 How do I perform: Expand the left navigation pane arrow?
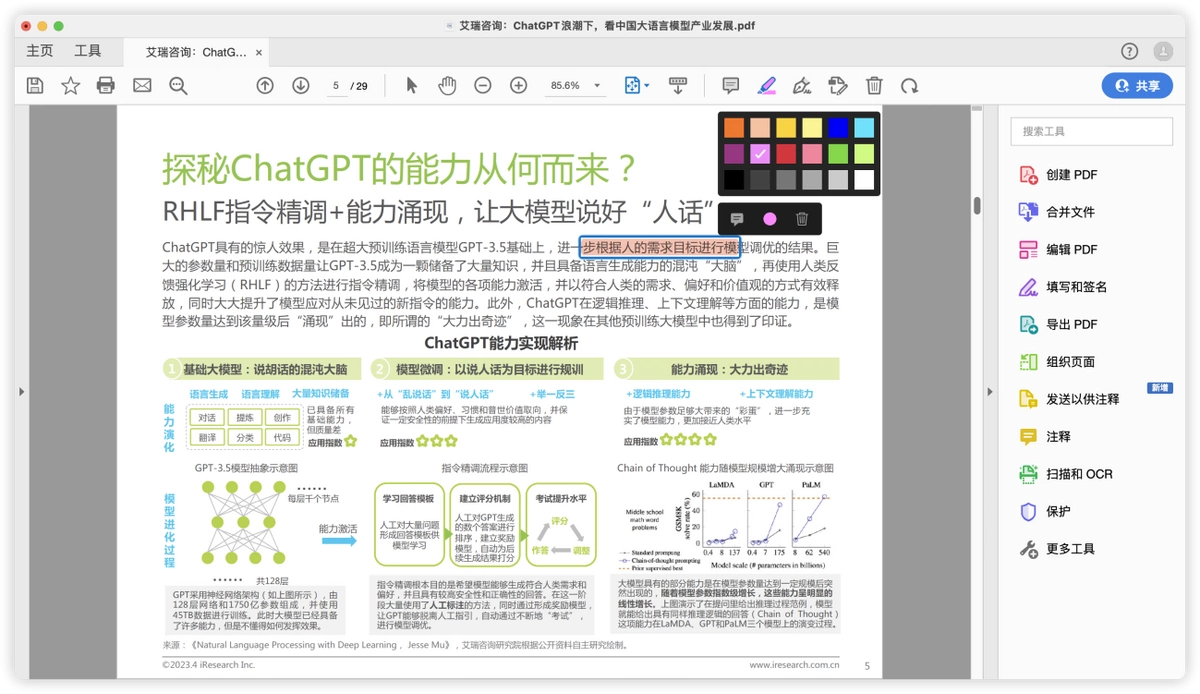(21, 391)
